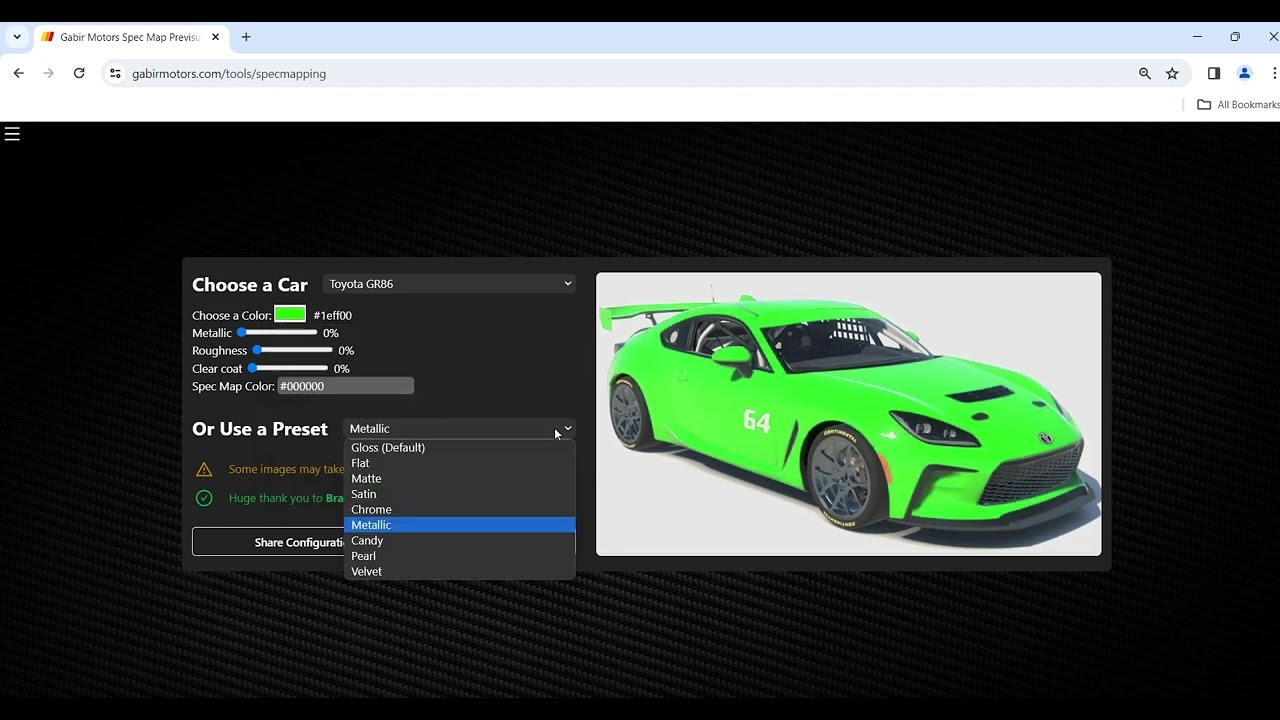Open the site information icon in address bar
This screenshot has width=1280, height=720.
tap(115, 73)
